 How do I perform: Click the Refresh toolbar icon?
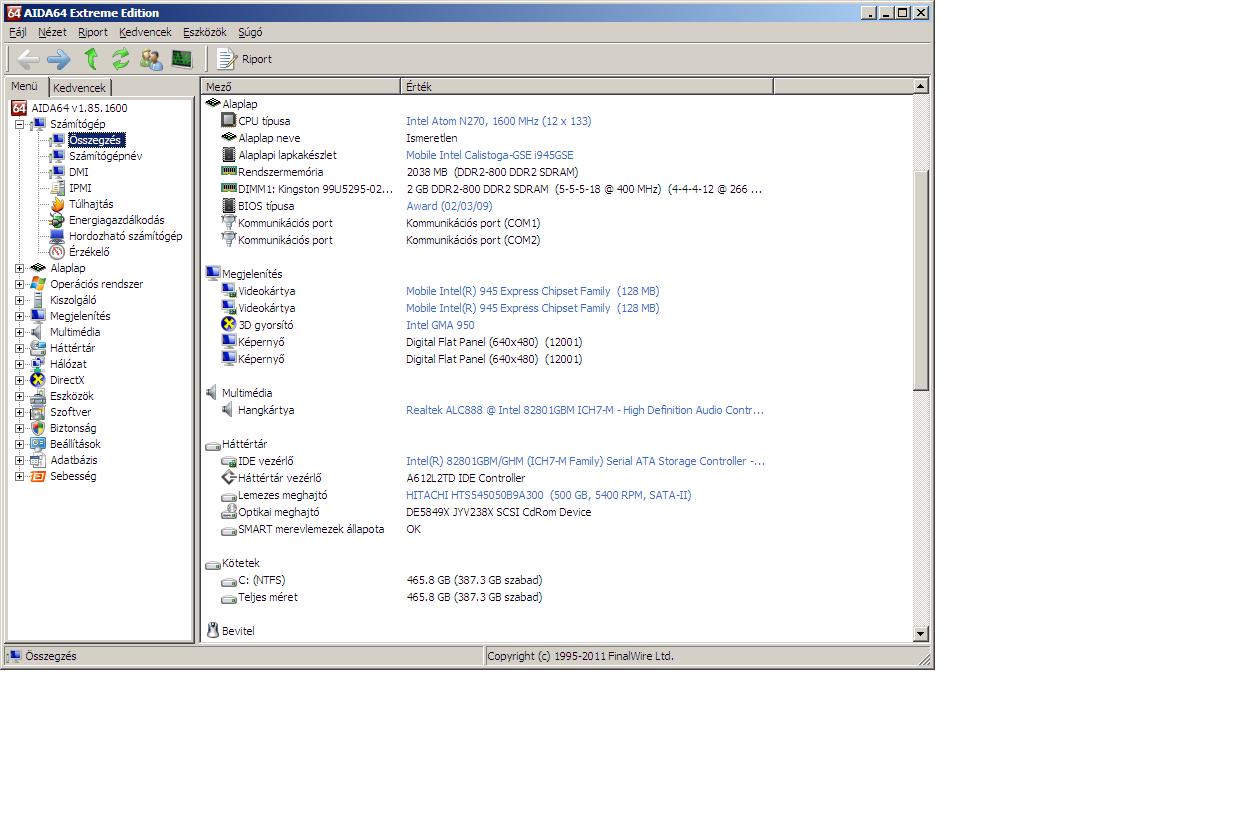(121, 59)
